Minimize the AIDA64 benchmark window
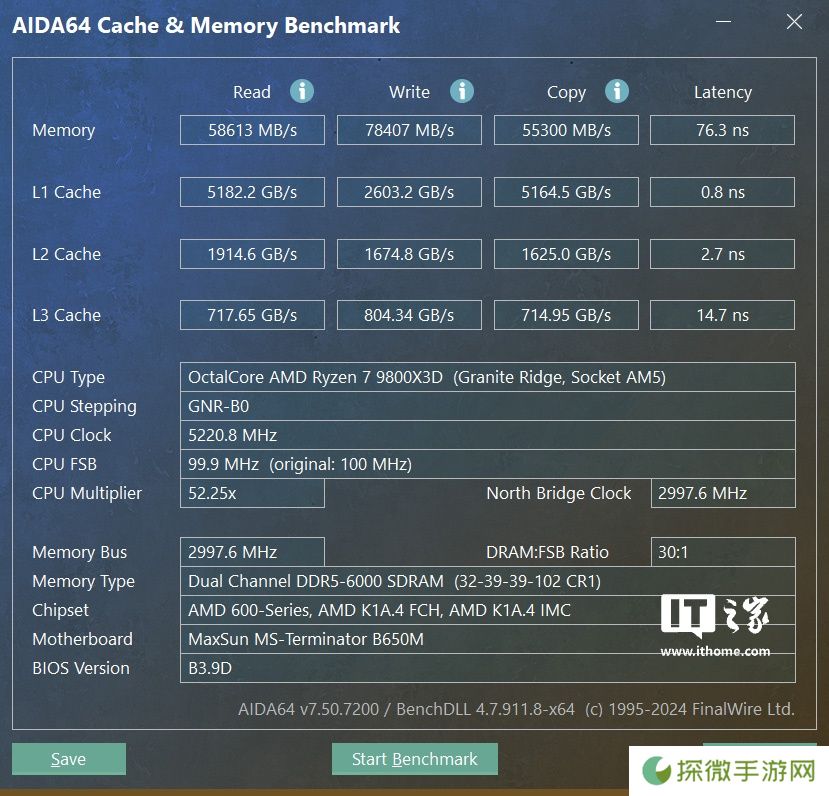 724,22
